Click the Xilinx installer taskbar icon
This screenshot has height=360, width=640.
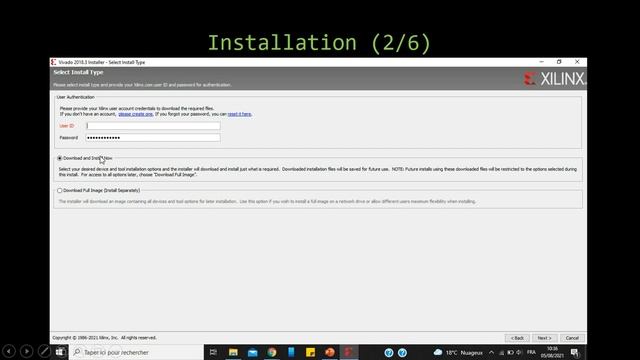(x=349, y=352)
